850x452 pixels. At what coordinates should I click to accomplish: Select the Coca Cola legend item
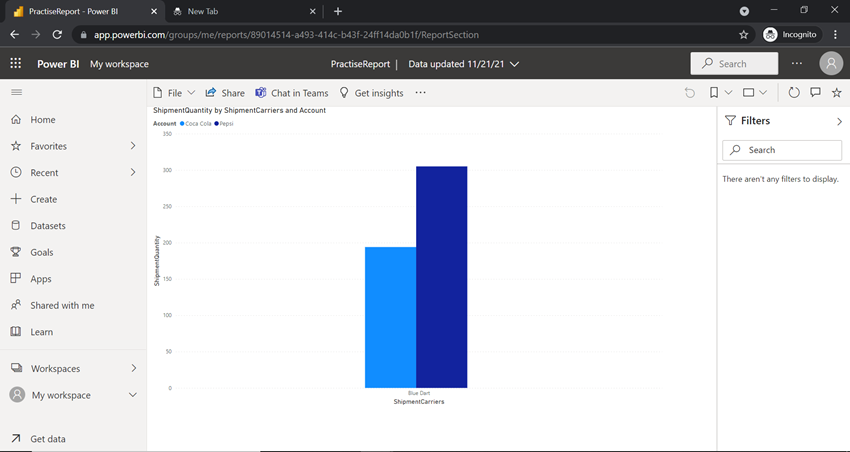point(196,124)
